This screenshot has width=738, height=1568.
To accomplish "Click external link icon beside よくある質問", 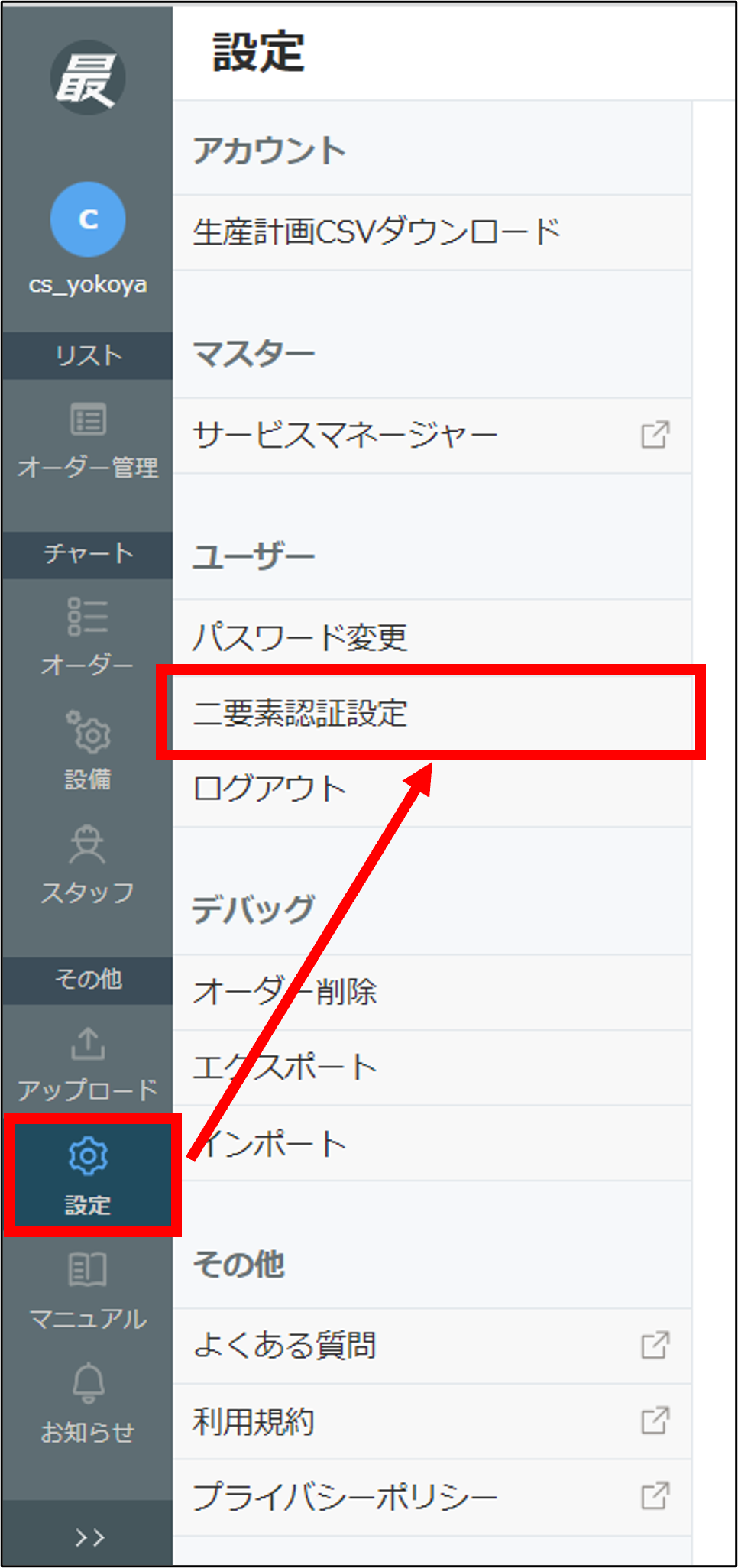I will point(655,1345).
